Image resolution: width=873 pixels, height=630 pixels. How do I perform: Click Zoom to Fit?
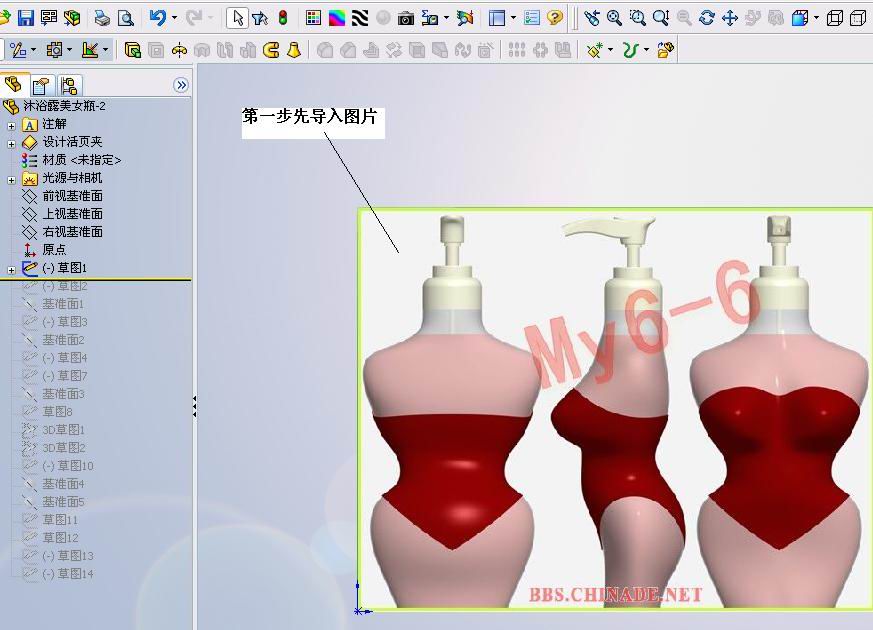point(614,18)
